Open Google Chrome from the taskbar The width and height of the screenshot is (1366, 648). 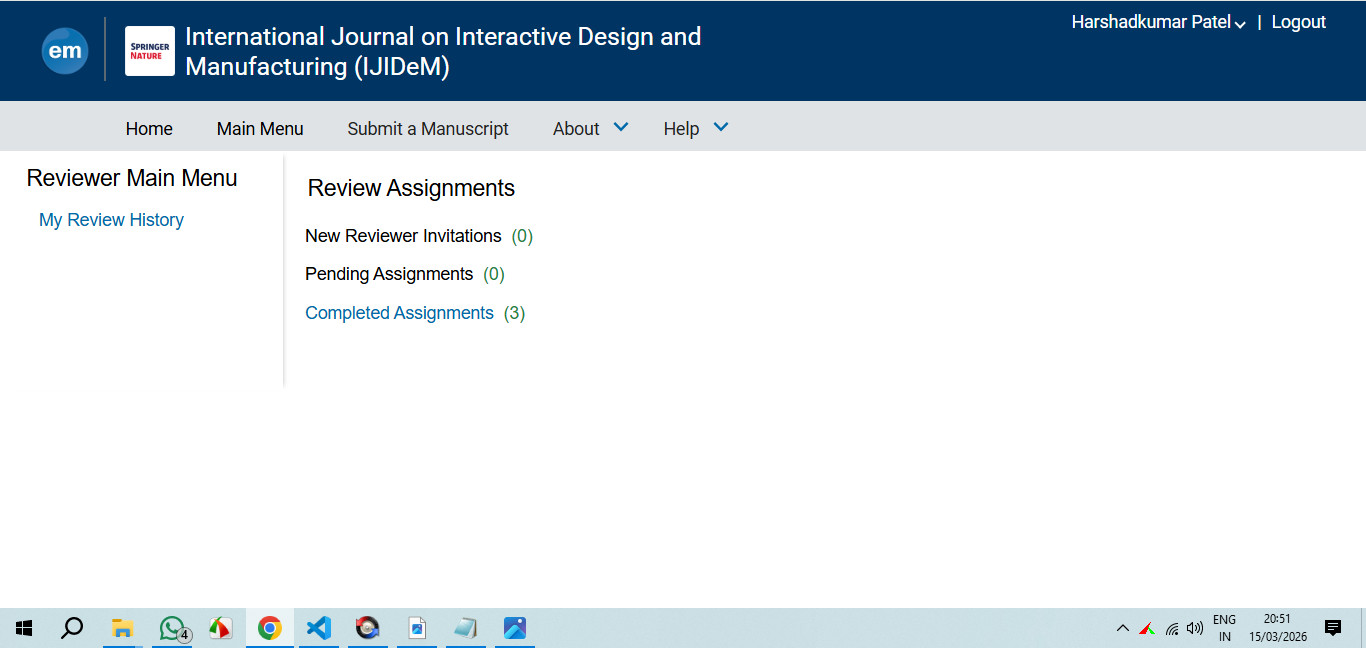point(269,628)
